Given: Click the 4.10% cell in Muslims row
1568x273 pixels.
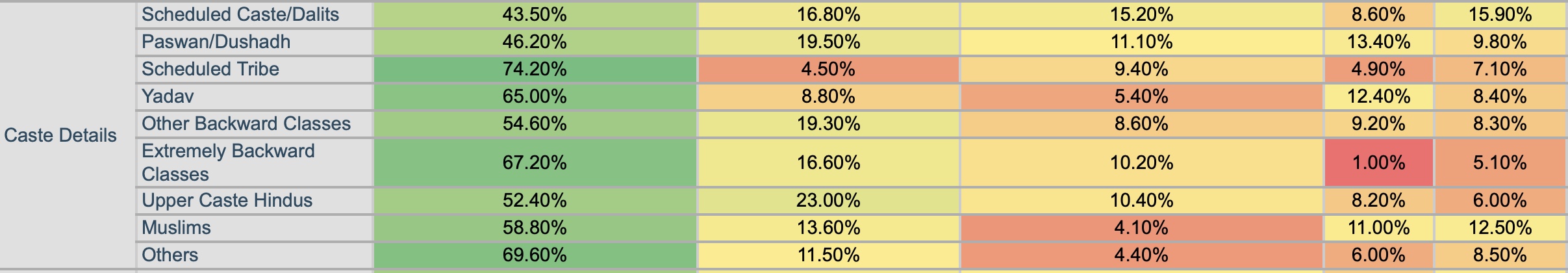Looking at the screenshot, I should (1141, 227).
